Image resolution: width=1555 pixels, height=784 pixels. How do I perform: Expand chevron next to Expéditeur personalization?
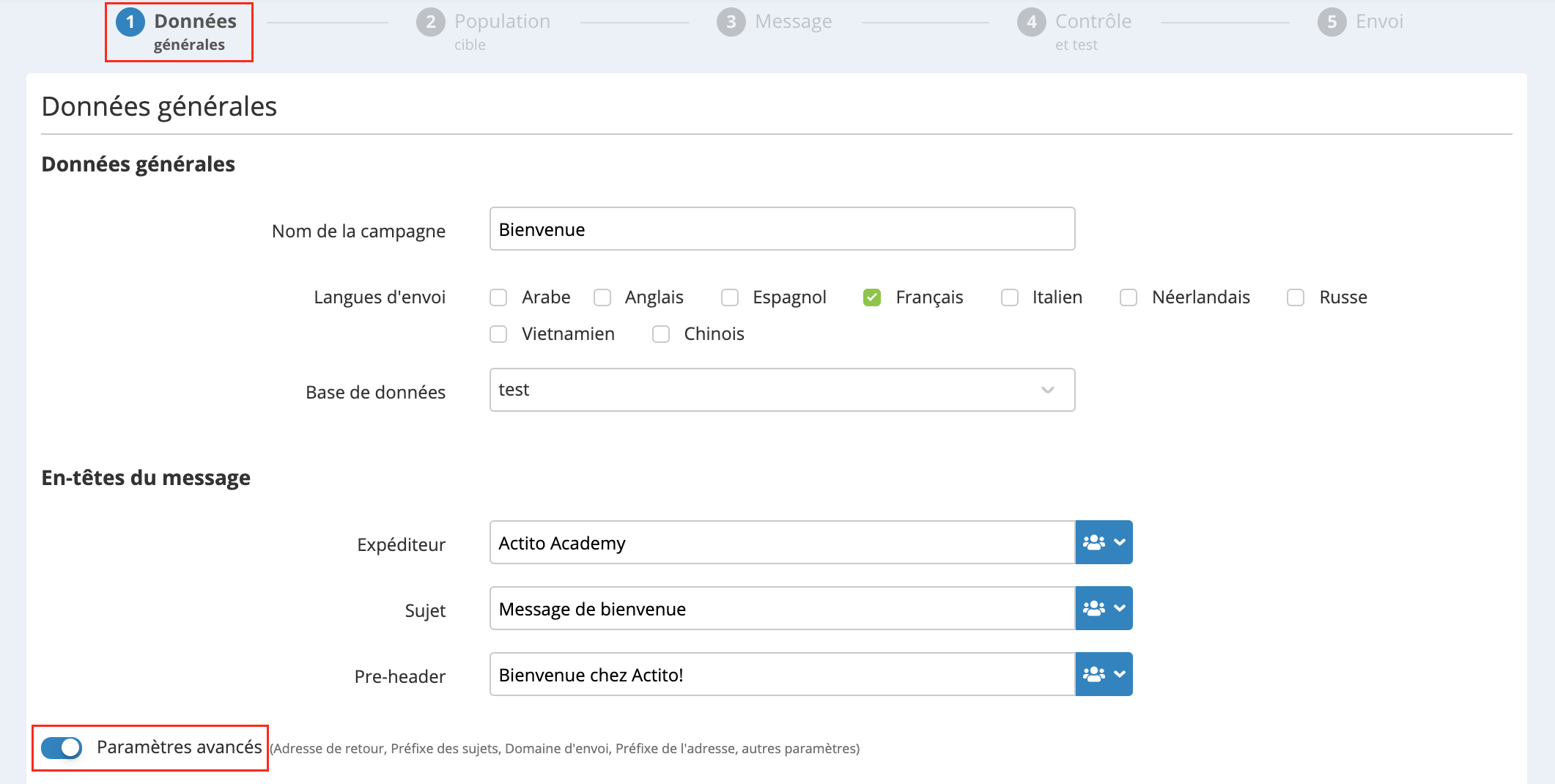tap(1120, 542)
